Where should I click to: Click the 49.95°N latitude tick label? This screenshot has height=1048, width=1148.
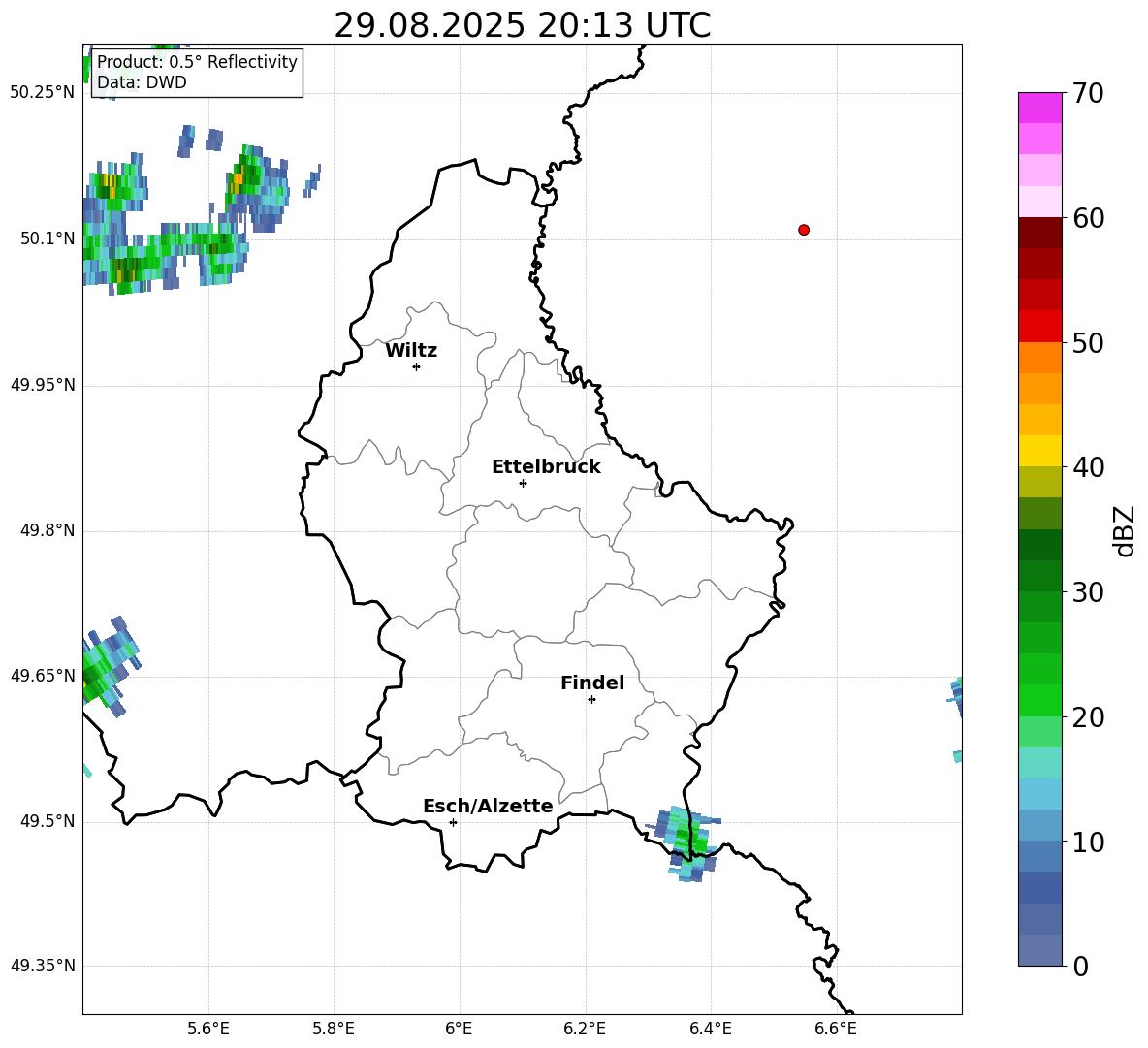[43, 384]
